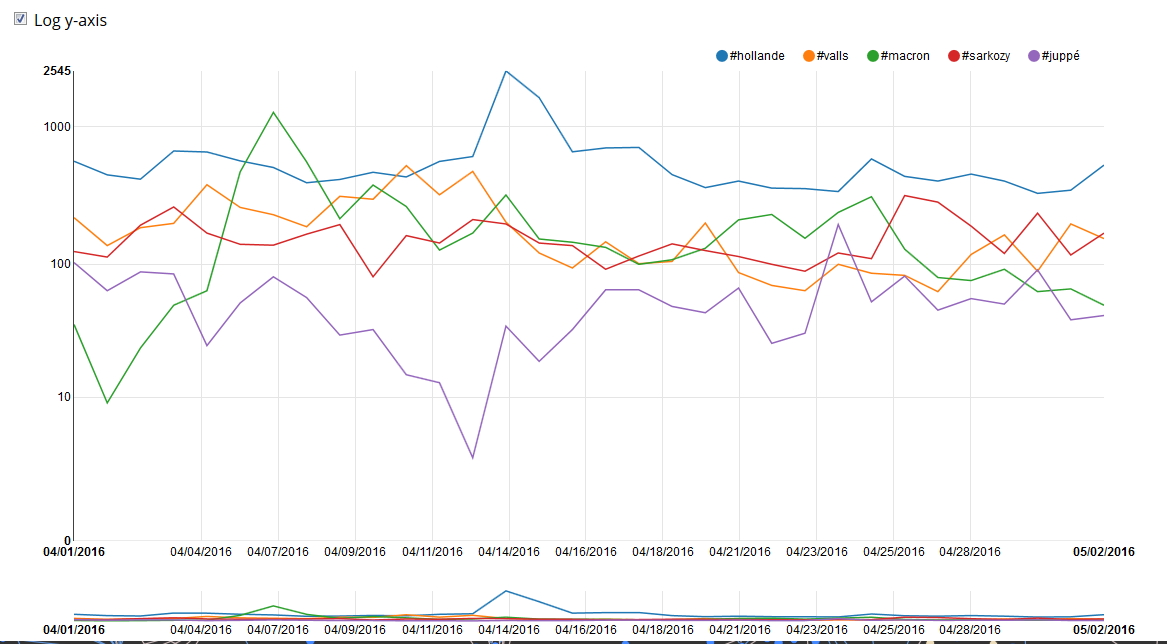Image resolution: width=1167 pixels, height=644 pixels.
Task: Click the 2545 y-axis maximum label
Action: [57, 71]
